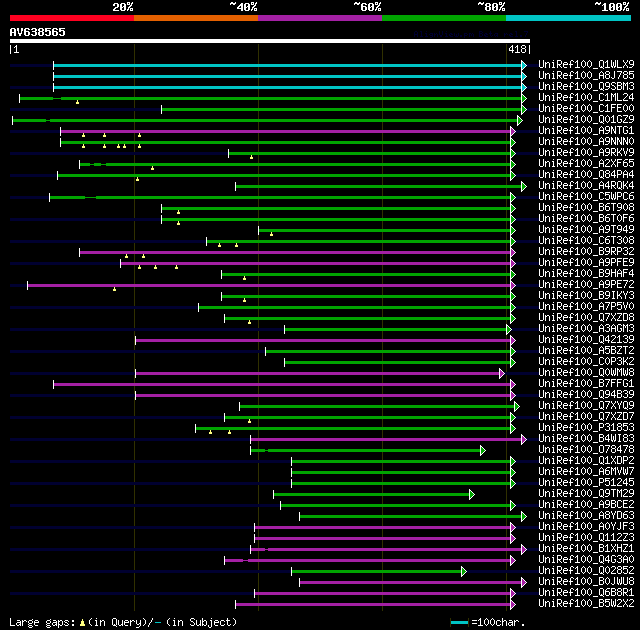Click the UniRef100_Q02852 label
640x630 pixels.
[586, 571]
